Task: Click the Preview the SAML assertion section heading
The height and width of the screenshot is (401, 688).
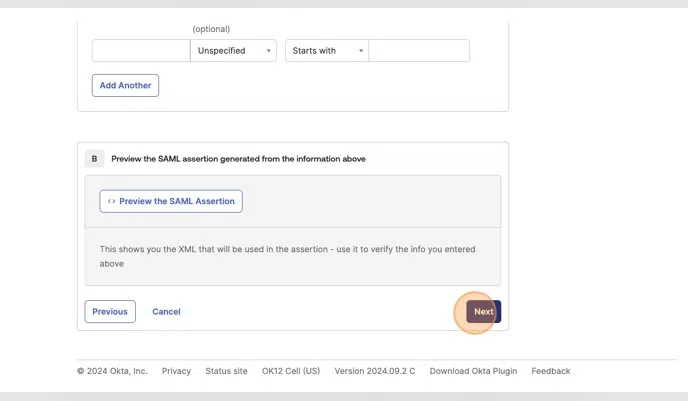Action: [x=238, y=158]
